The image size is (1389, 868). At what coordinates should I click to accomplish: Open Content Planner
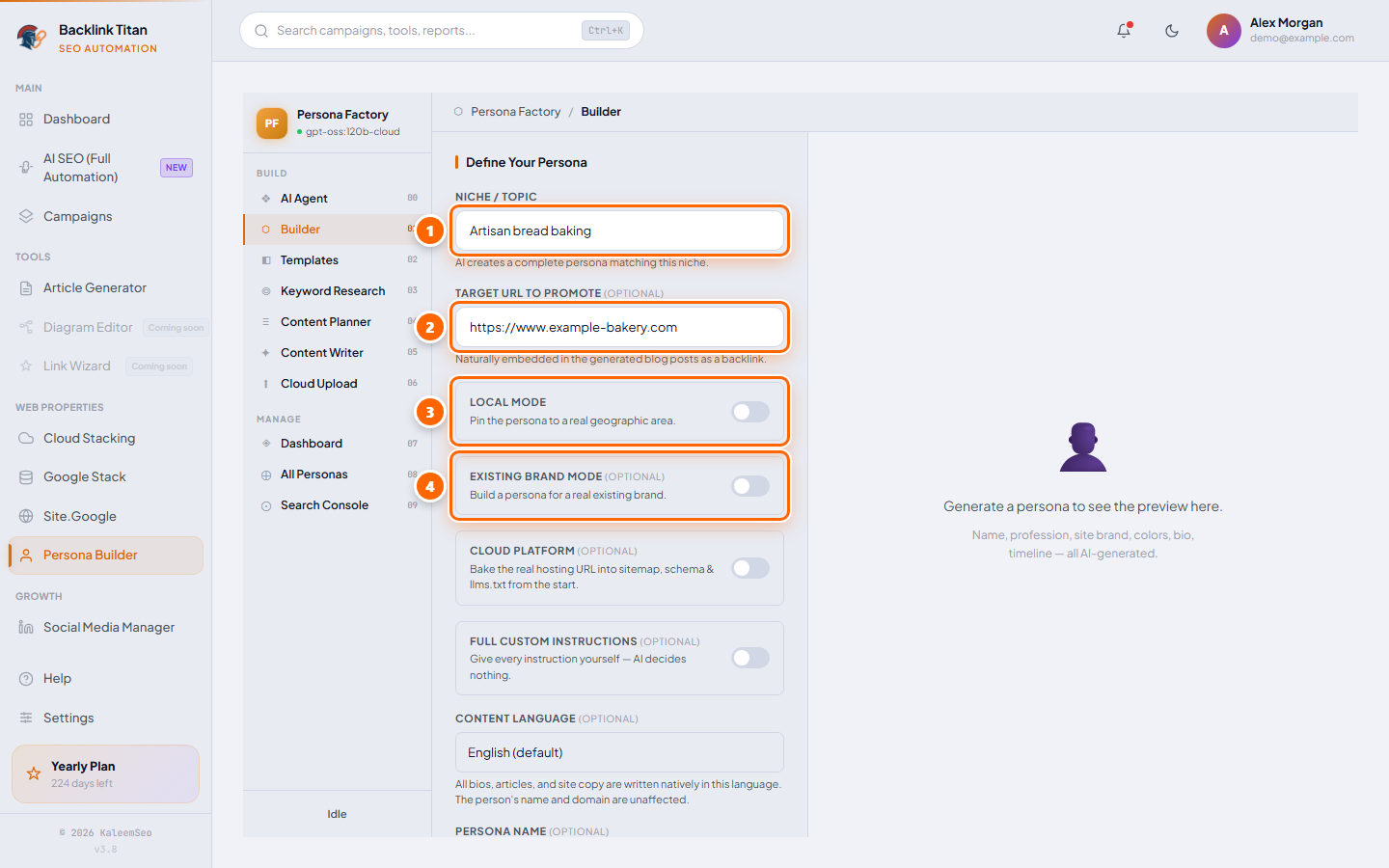338,322
